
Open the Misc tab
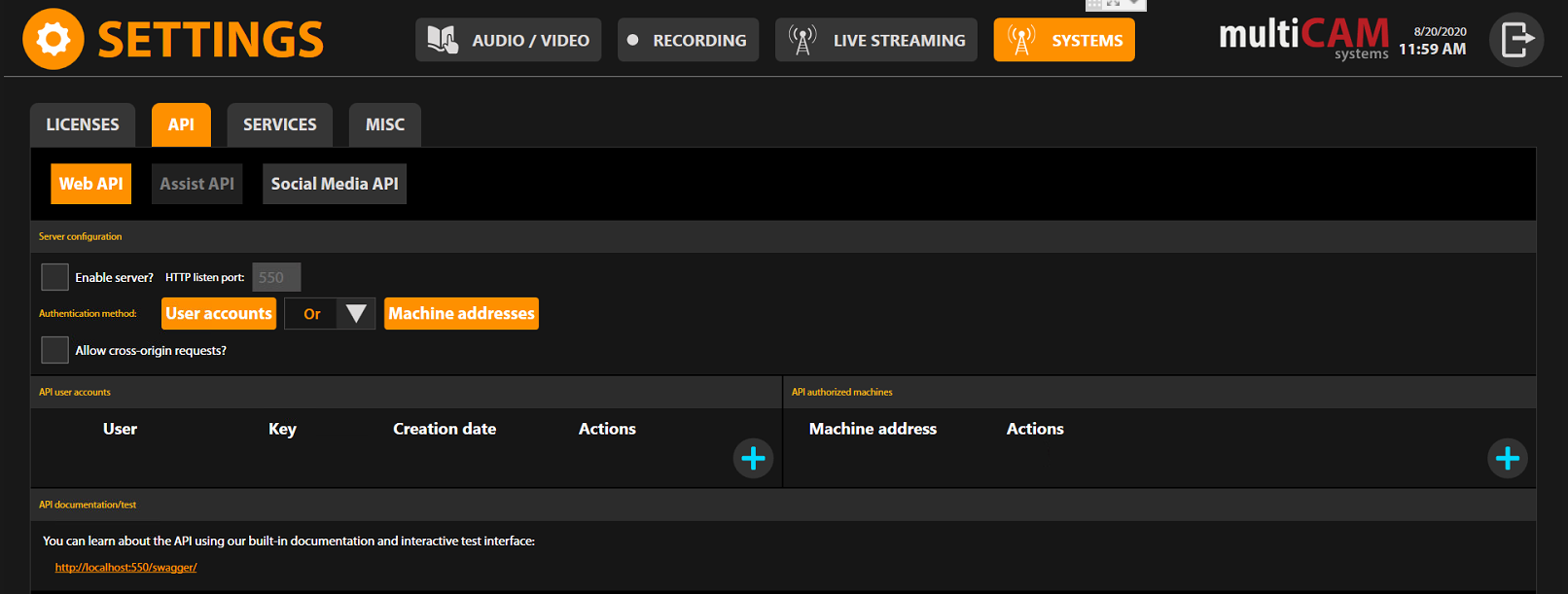(384, 124)
